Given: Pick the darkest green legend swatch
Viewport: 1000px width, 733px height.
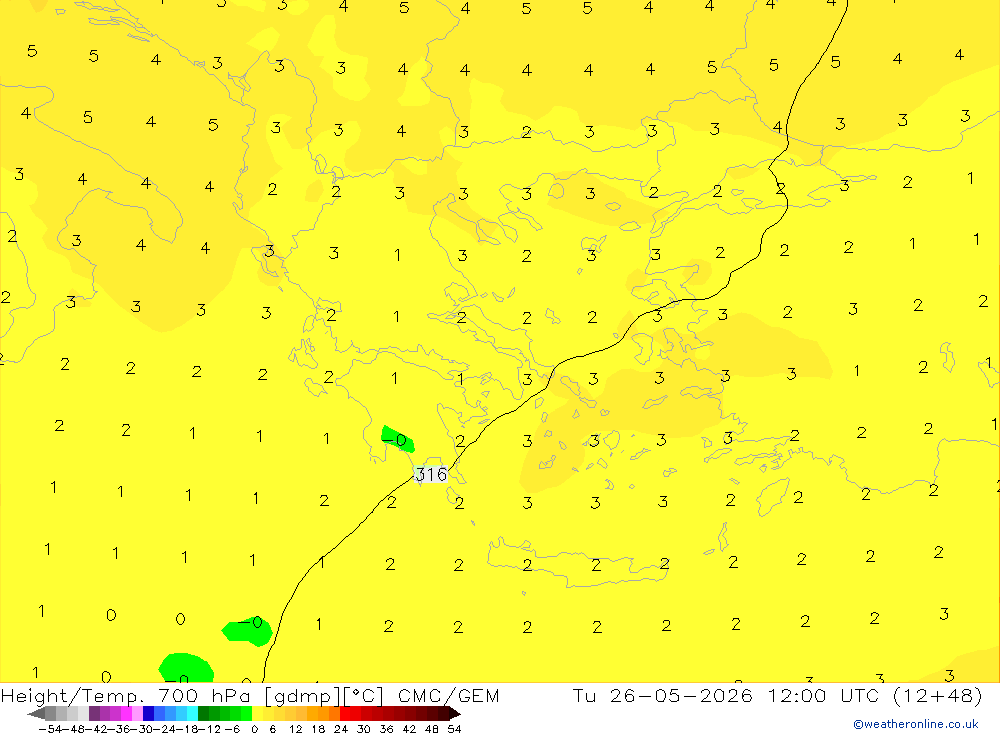Looking at the screenshot, I should point(203,714).
